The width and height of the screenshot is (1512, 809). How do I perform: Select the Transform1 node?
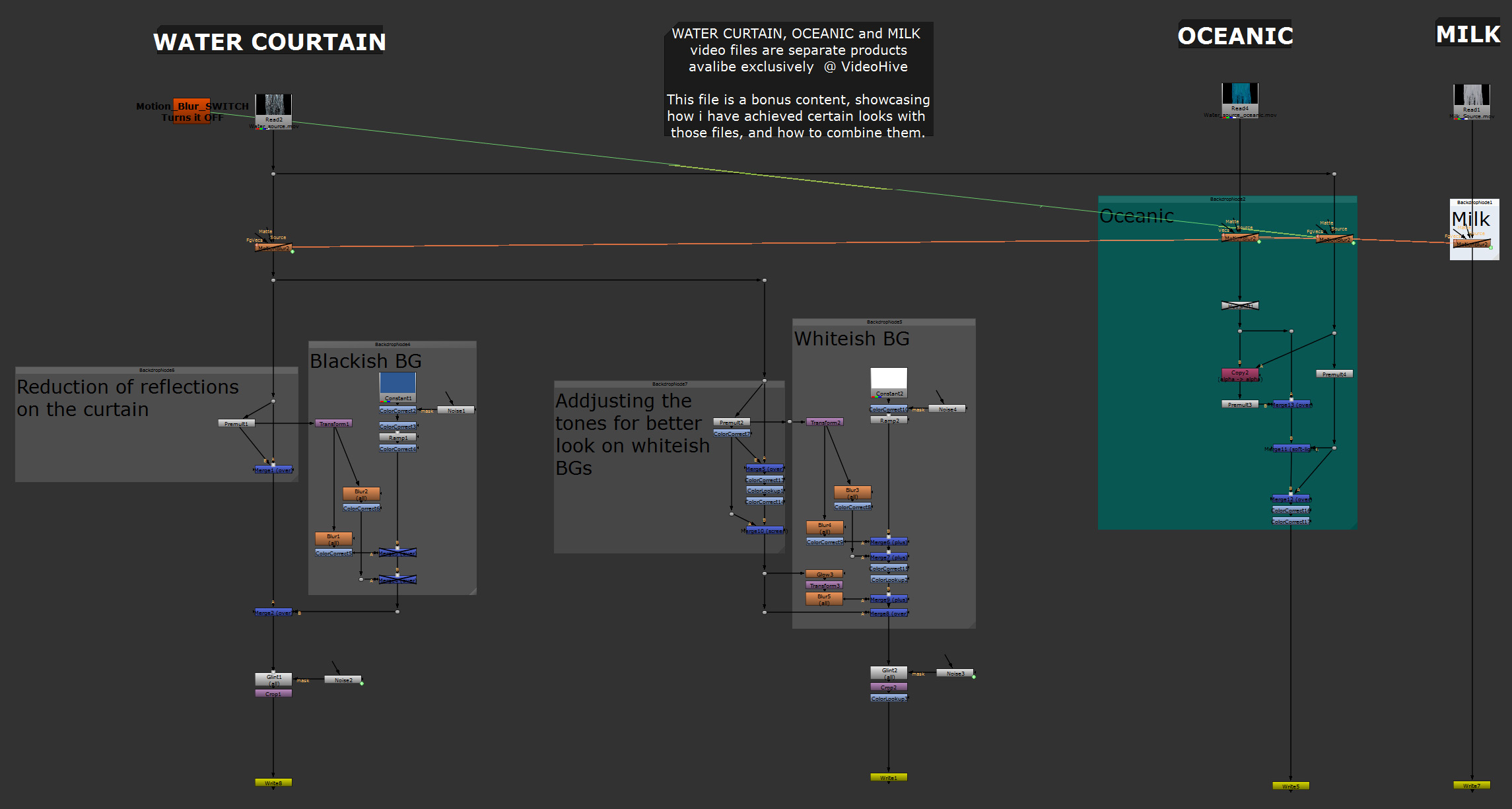(333, 423)
